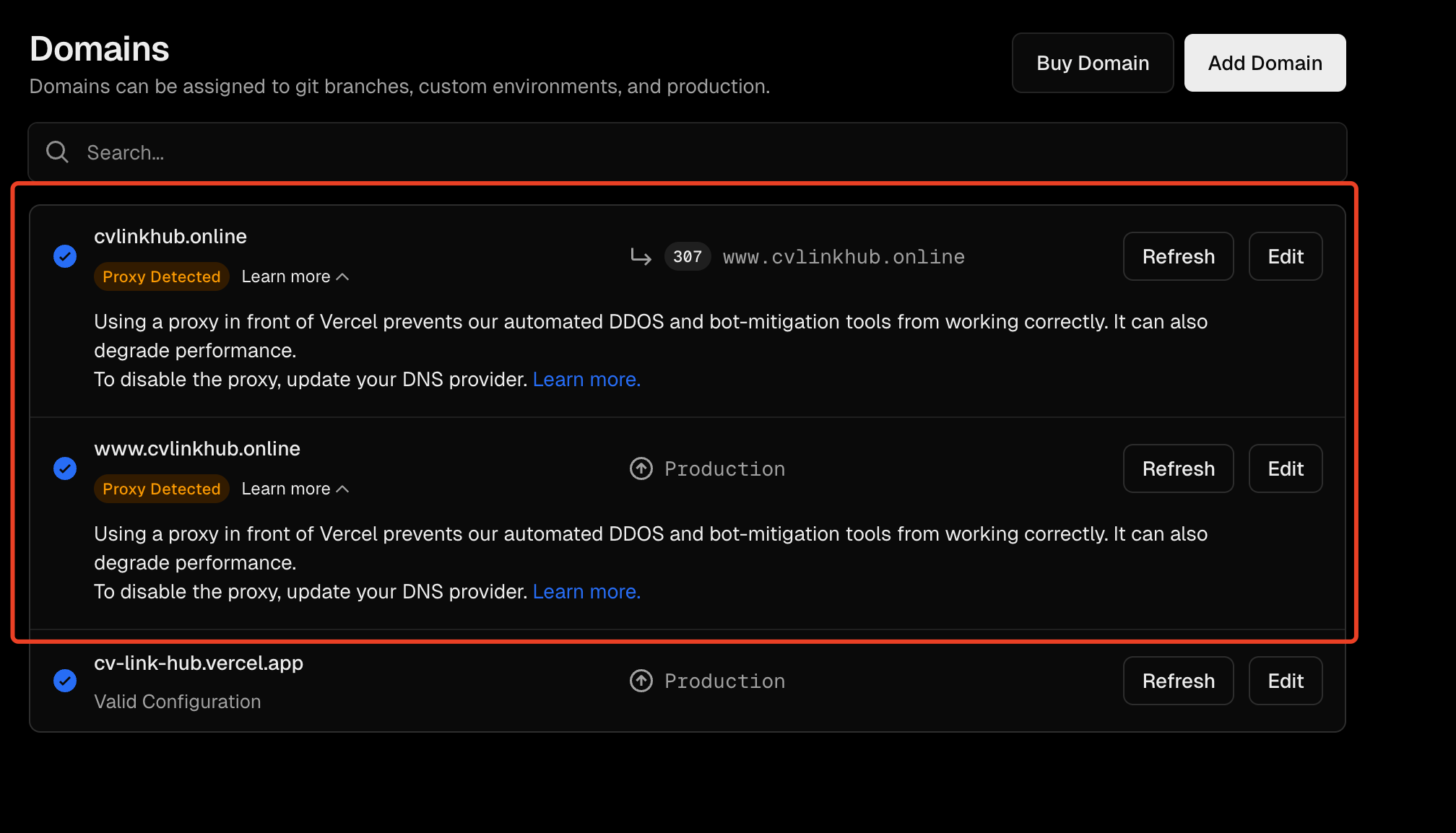Click blue verified checkmark for www.cvlinkhub.online
The image size is (1456, 833).
click(65, 468)
